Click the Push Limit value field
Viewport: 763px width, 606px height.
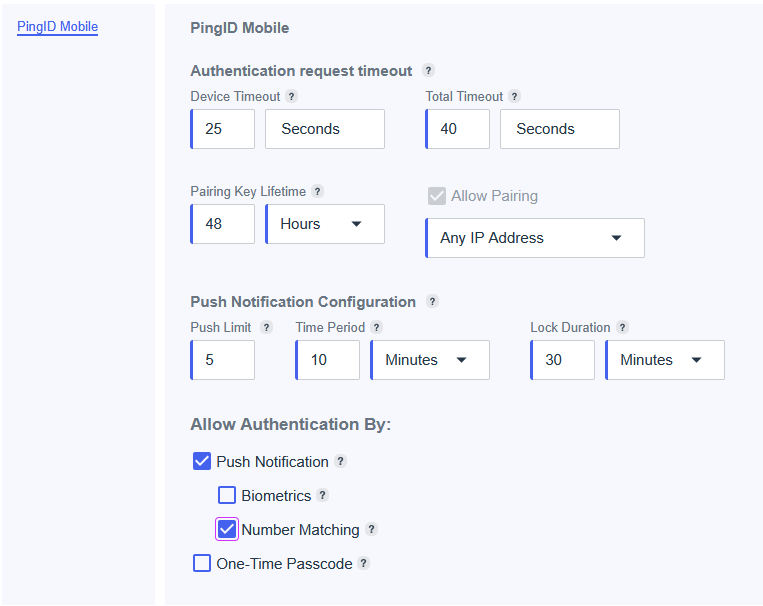click(223, 360)
